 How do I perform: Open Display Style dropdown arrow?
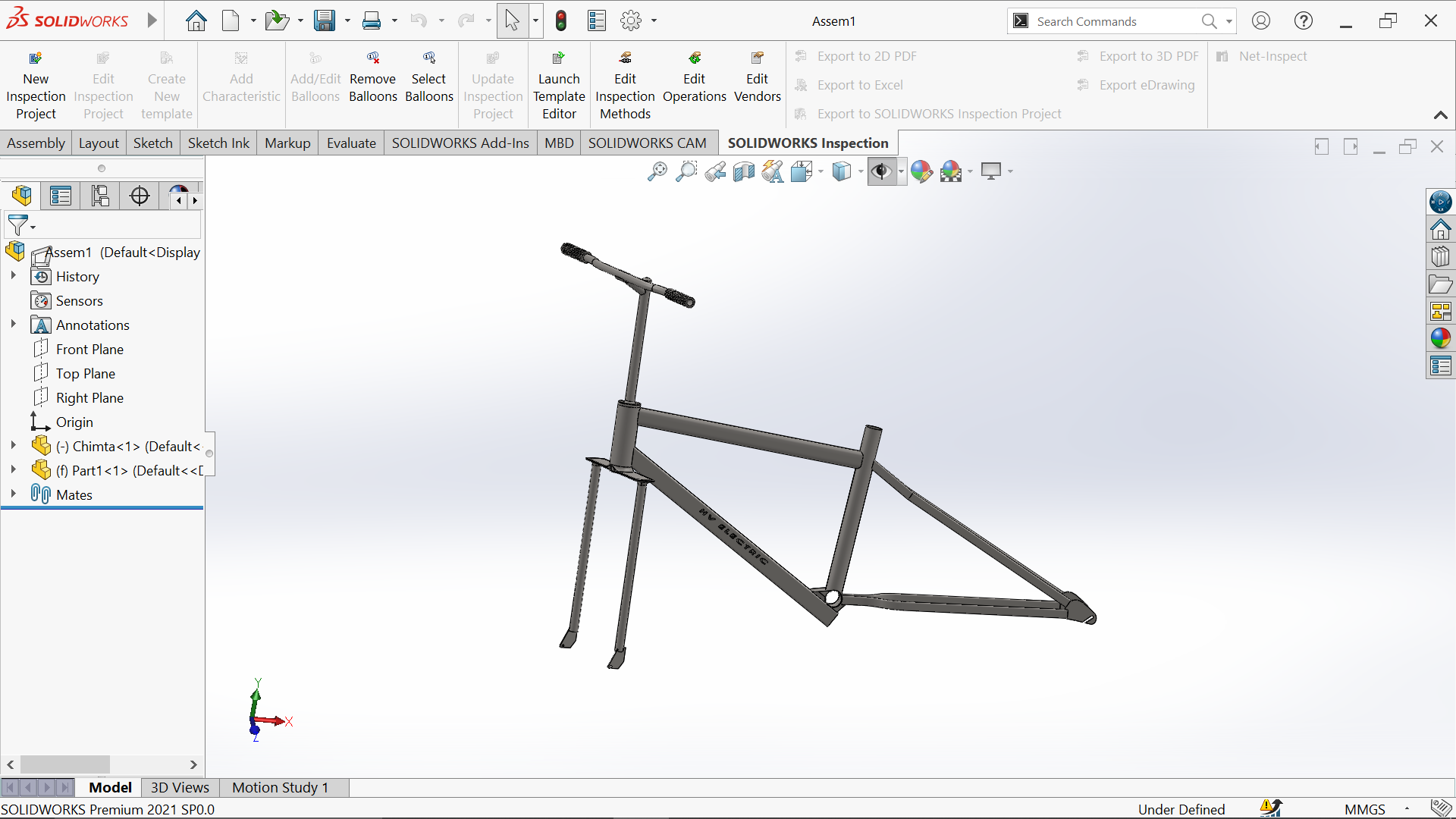[861, 172]
